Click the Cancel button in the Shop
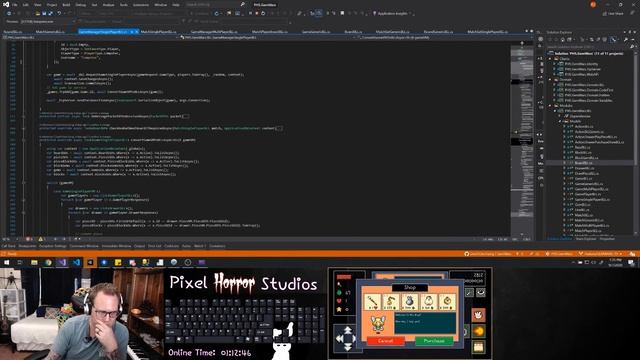Screen dimensions: 640x360 385,340
